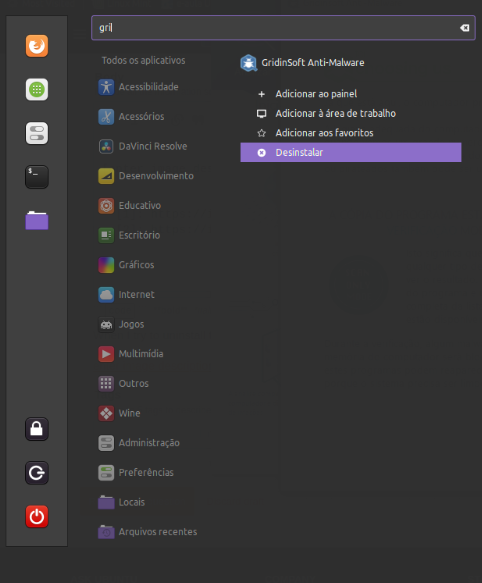482x583 pixels.
Task: Open Arquivos recentes category
Action: click(148, 532)
